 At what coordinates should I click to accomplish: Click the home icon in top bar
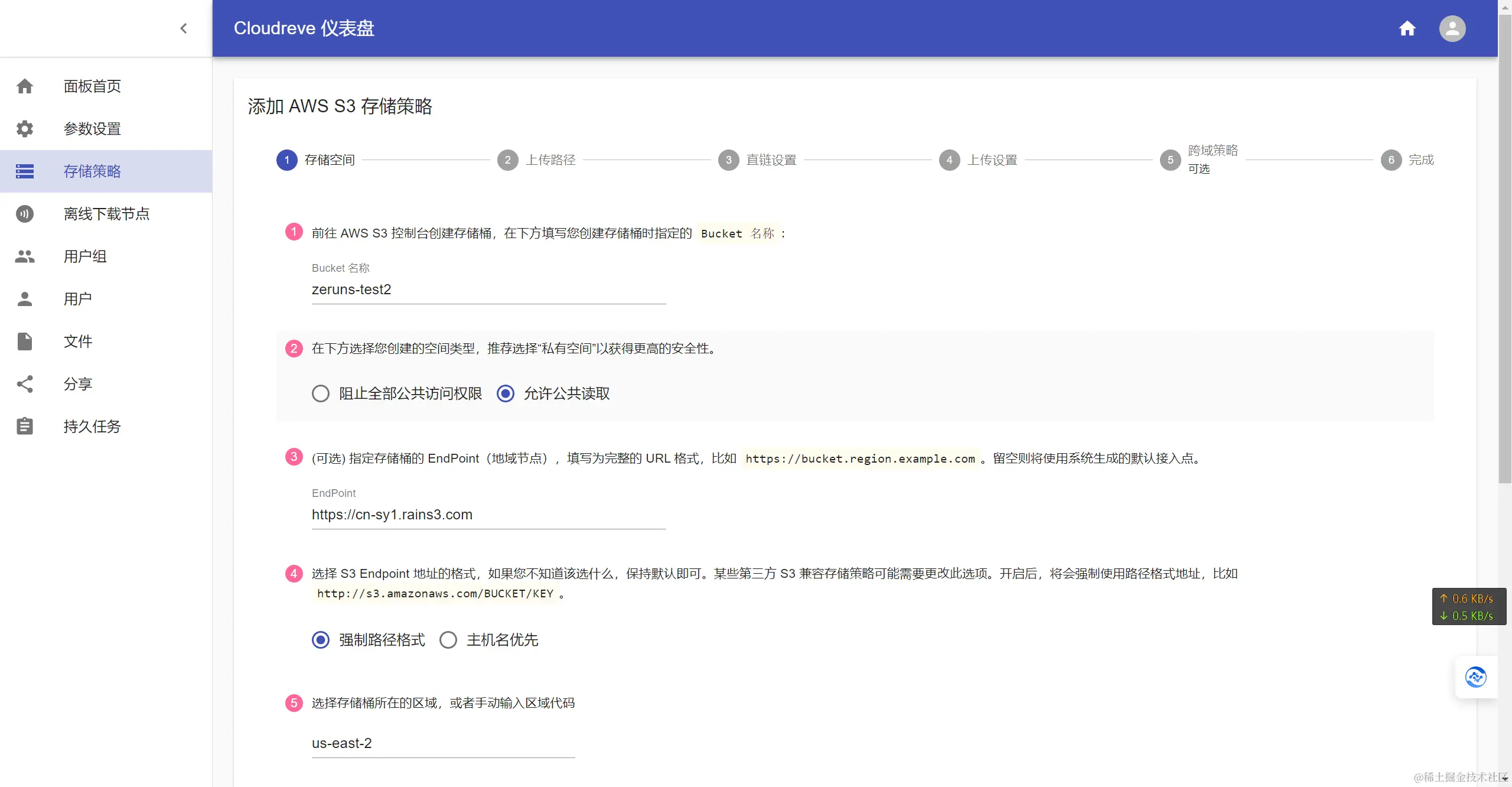[x=1407, y=28]
